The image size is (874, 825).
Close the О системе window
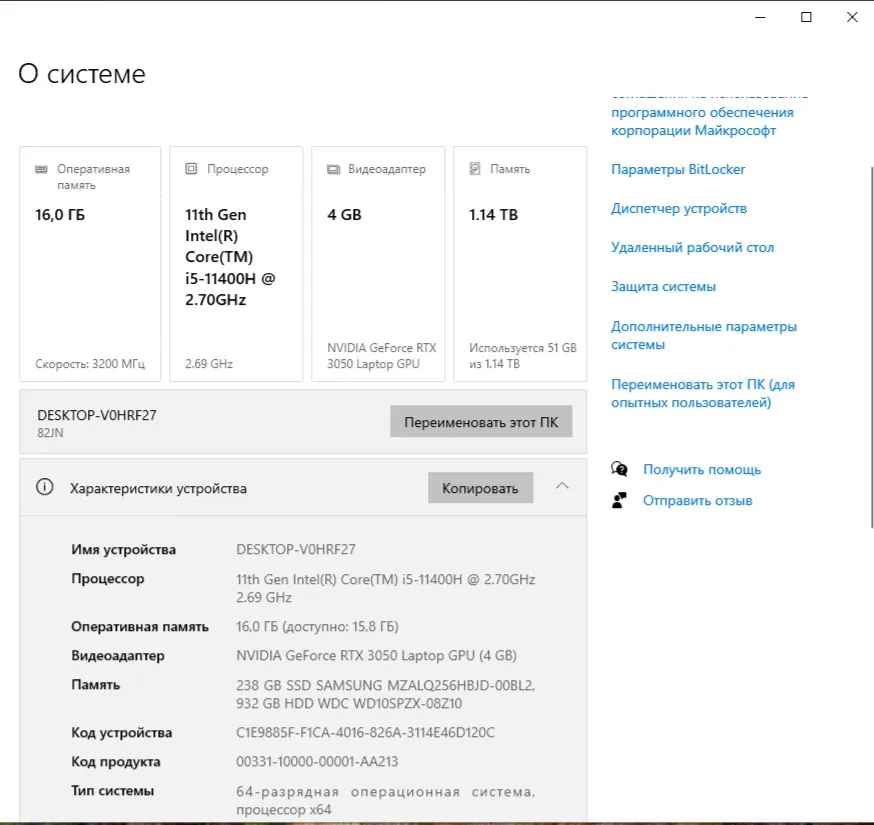[852, 17]
